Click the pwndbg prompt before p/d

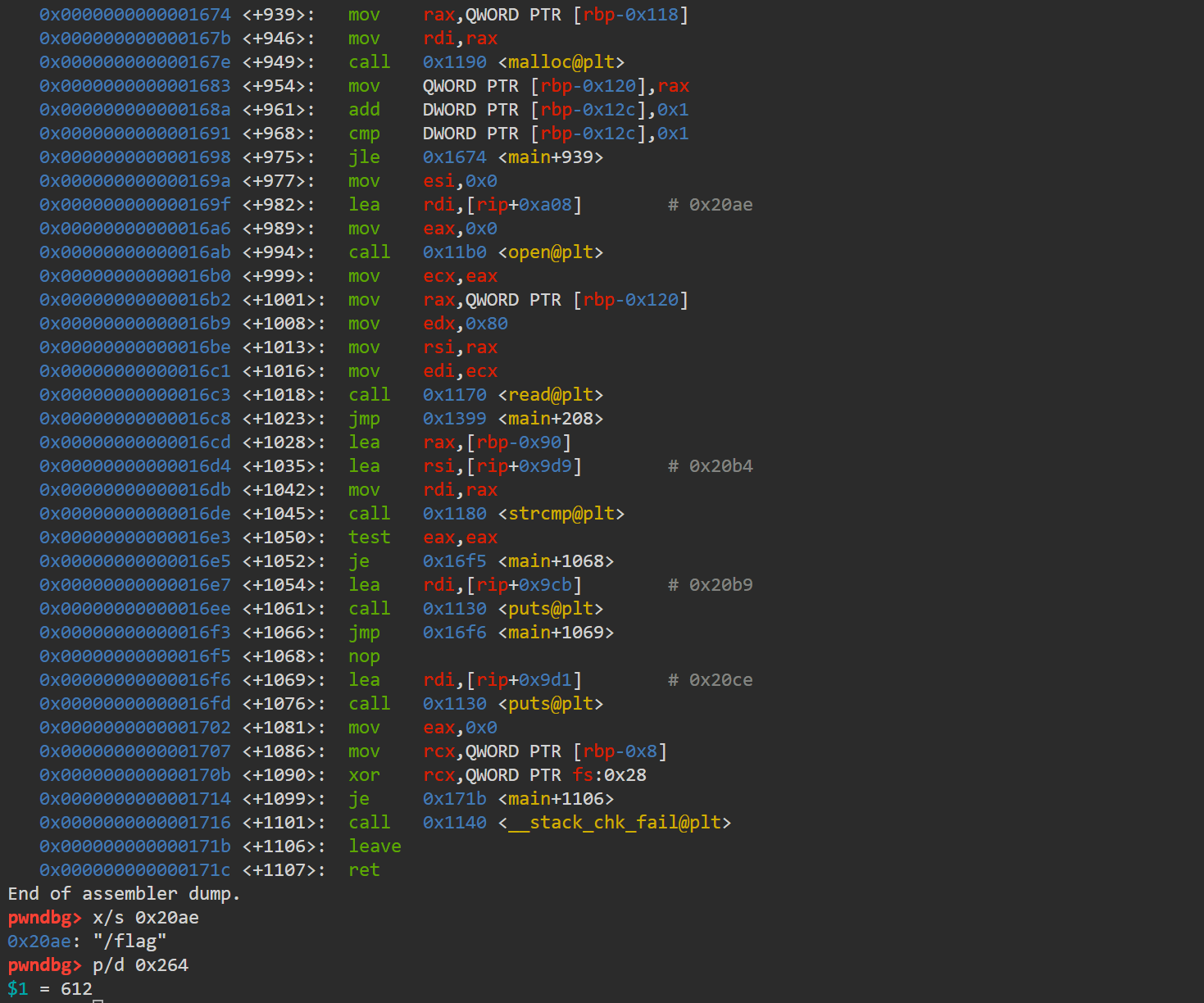pyautogui.click(x=44, y=965)
